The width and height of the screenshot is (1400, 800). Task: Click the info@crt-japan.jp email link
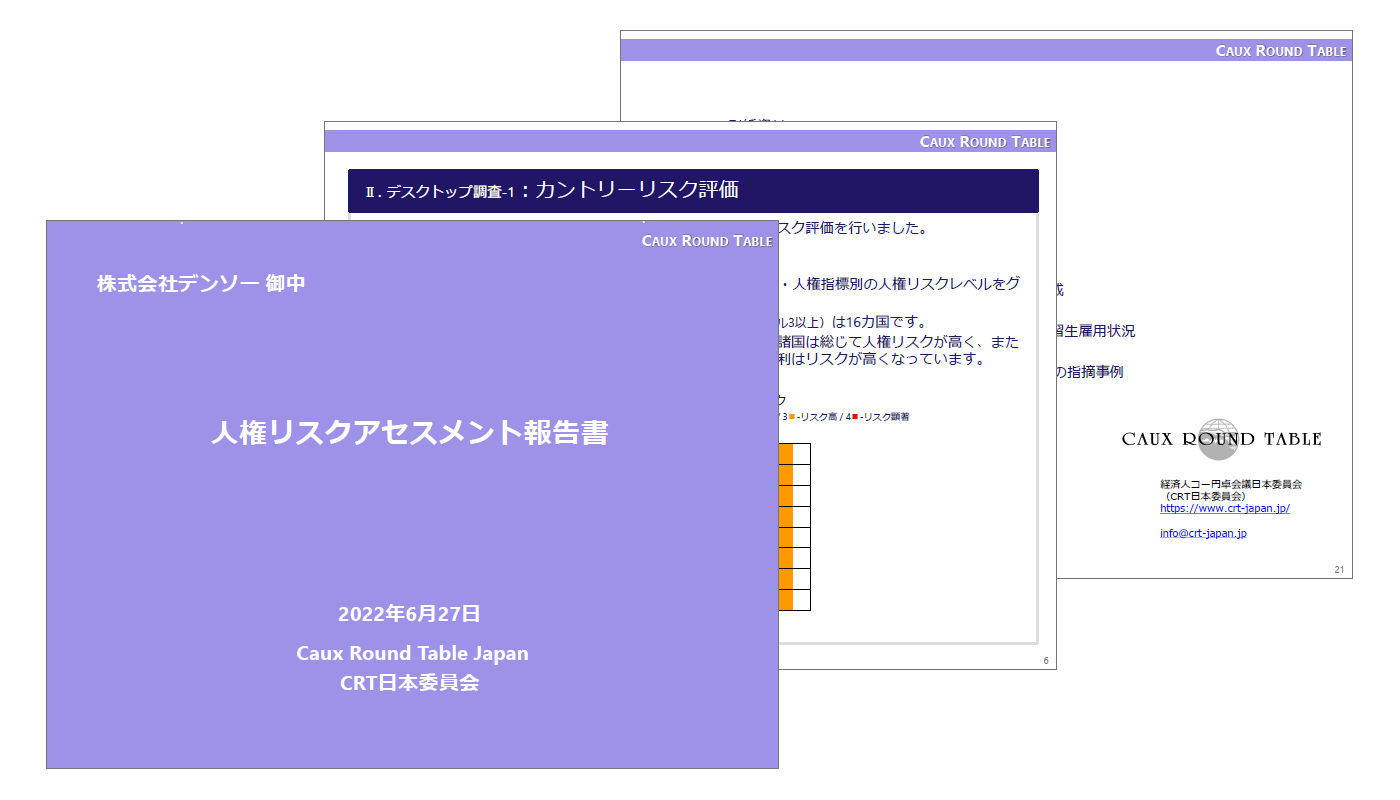[x=1203, y=533]
